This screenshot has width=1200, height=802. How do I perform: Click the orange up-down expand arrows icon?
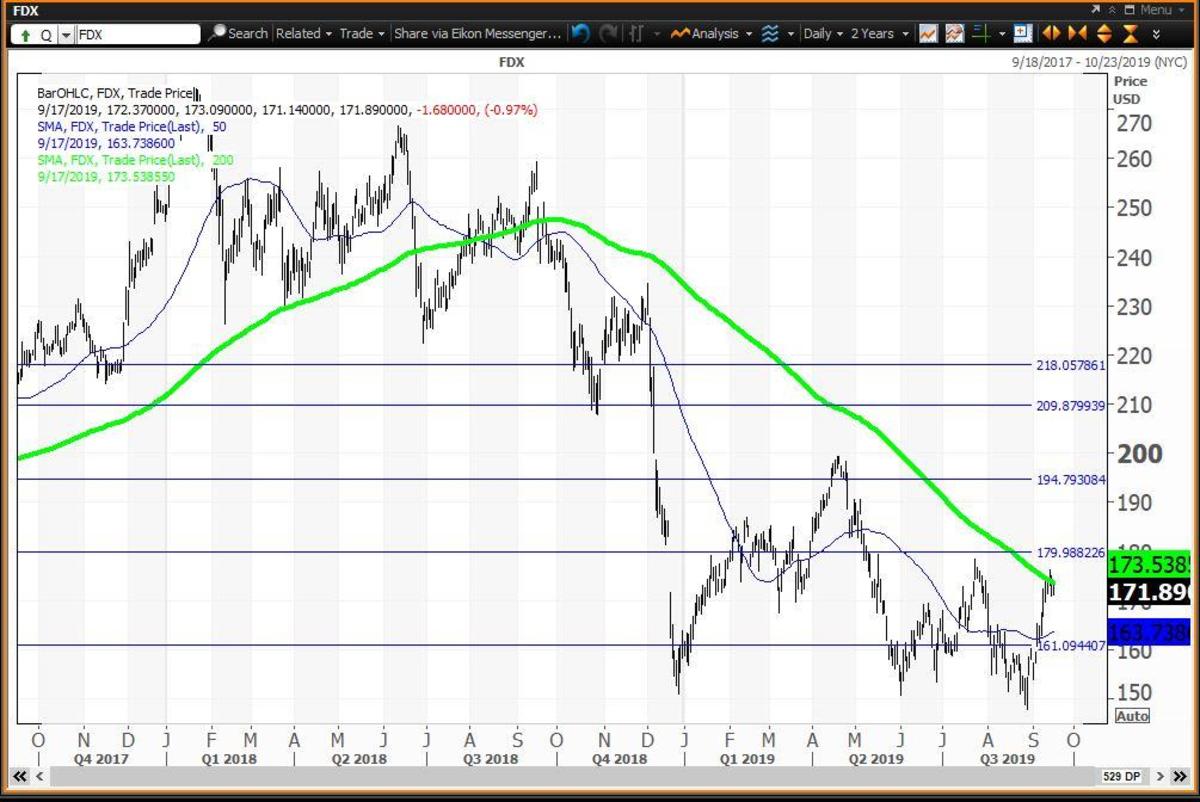(1105, 33)
